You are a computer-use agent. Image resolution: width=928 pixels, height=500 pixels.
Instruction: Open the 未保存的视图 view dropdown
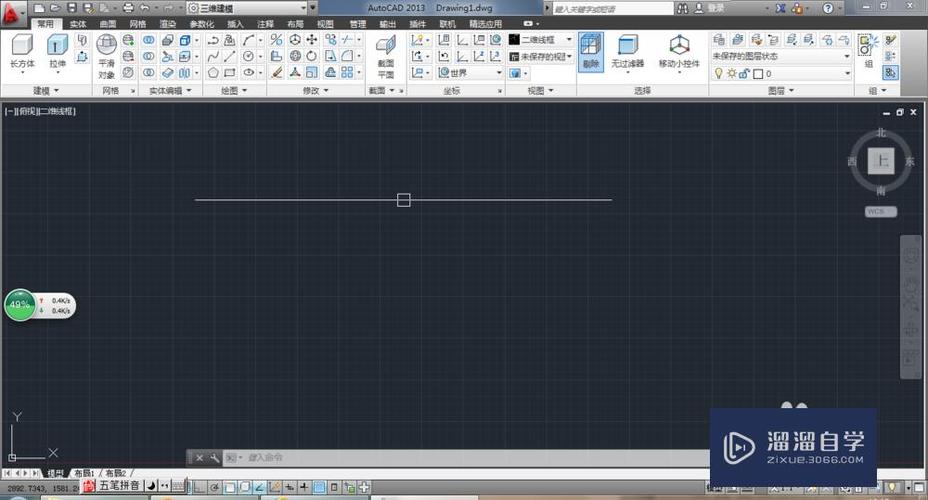(540, 56)
